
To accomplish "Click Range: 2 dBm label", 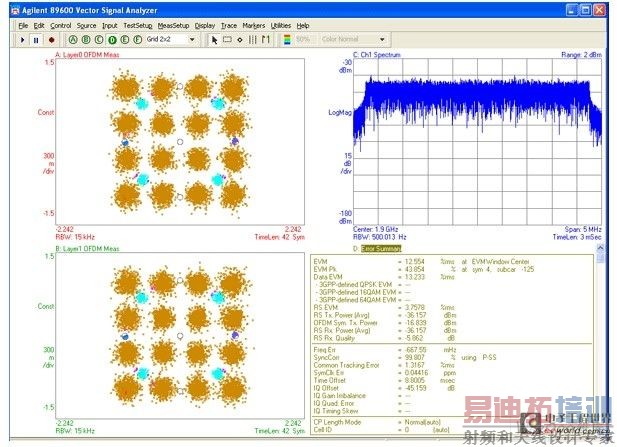I will [x=581, y=55].
